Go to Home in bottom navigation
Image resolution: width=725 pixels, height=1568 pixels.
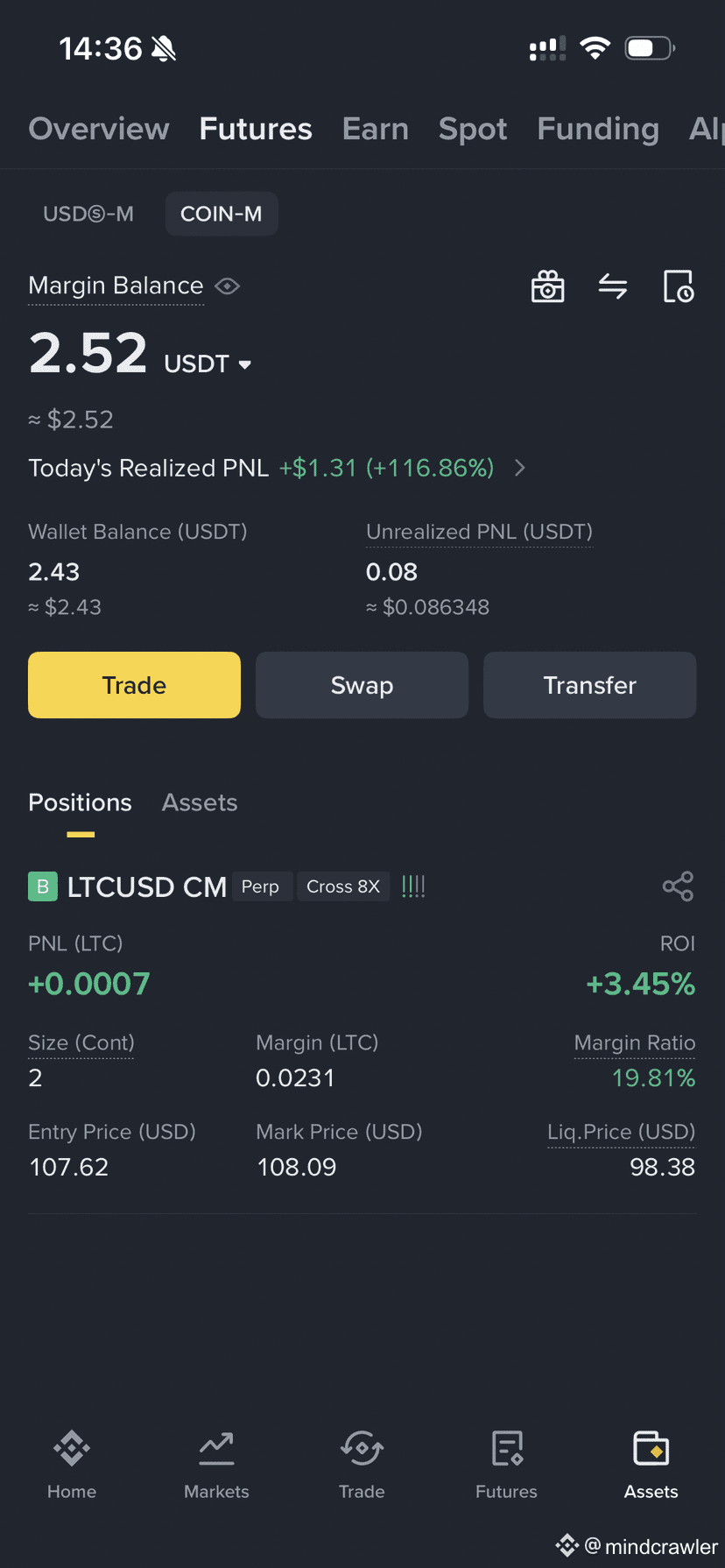tap(72, 1464)
